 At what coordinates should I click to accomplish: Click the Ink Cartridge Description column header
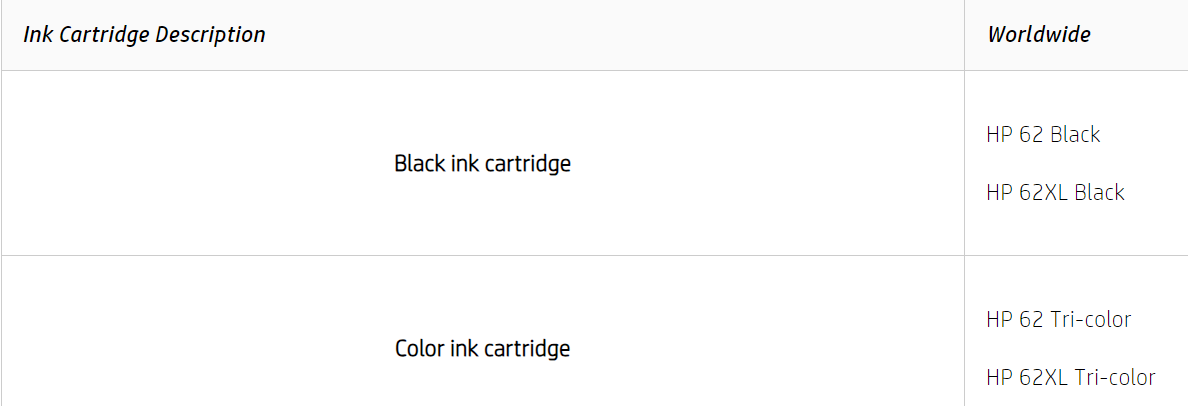tap(144, 35)
